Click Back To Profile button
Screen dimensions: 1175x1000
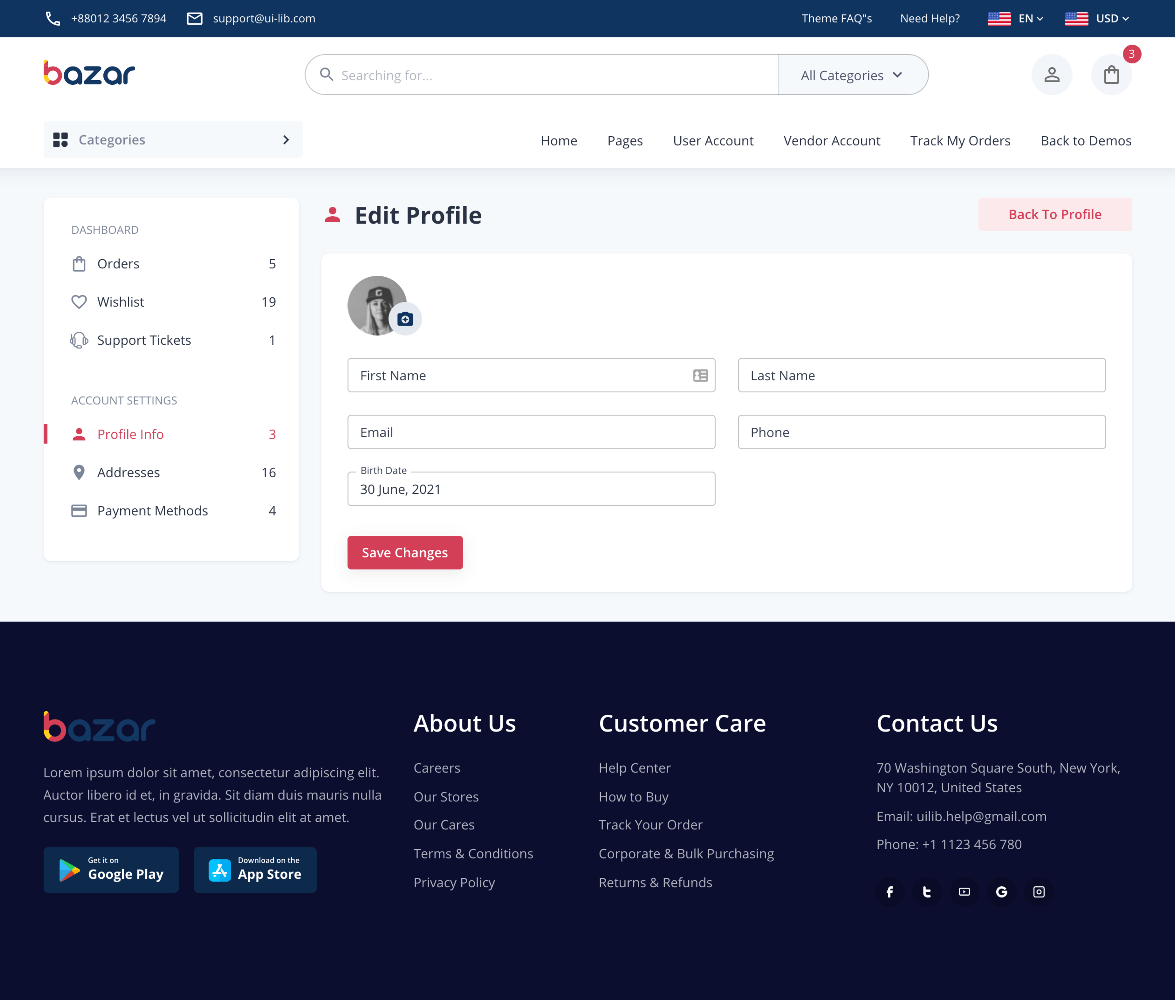tap(1054, 215)
